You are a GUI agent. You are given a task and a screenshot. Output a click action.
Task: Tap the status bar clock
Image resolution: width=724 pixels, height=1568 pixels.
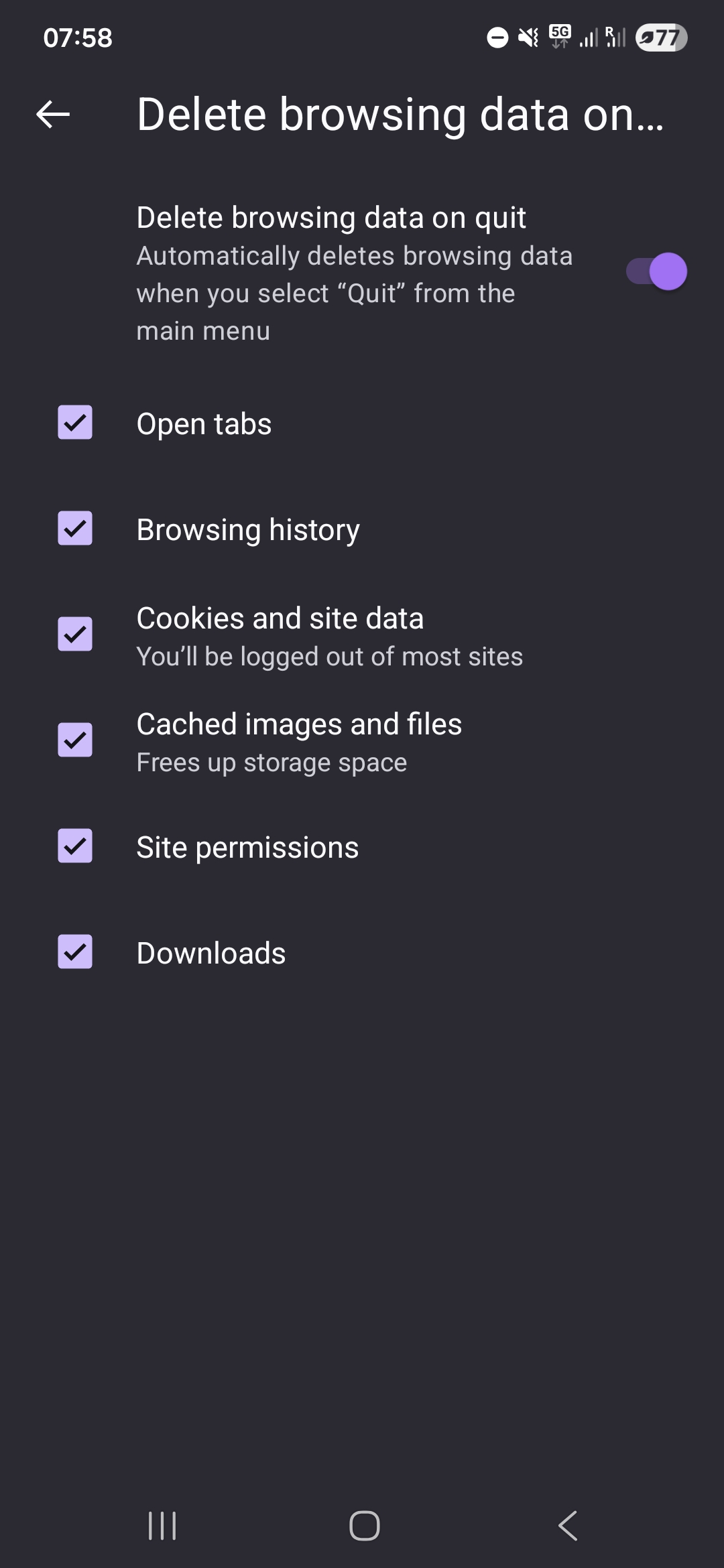(78, 38)
